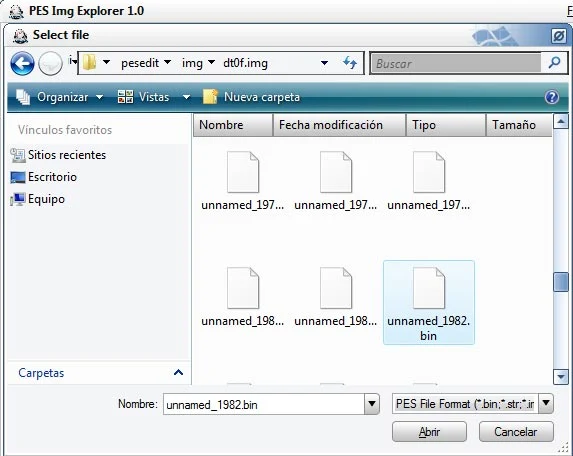Click Vistas toolbar label

click(154, 97)
